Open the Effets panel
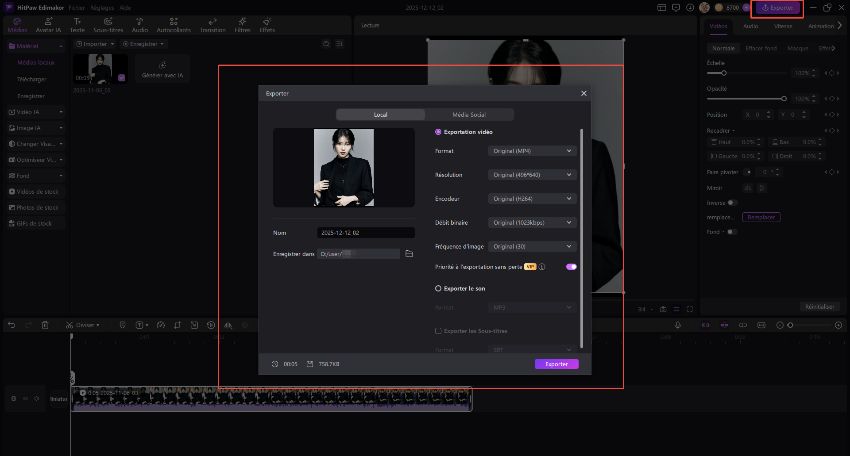 coord(267,26)
